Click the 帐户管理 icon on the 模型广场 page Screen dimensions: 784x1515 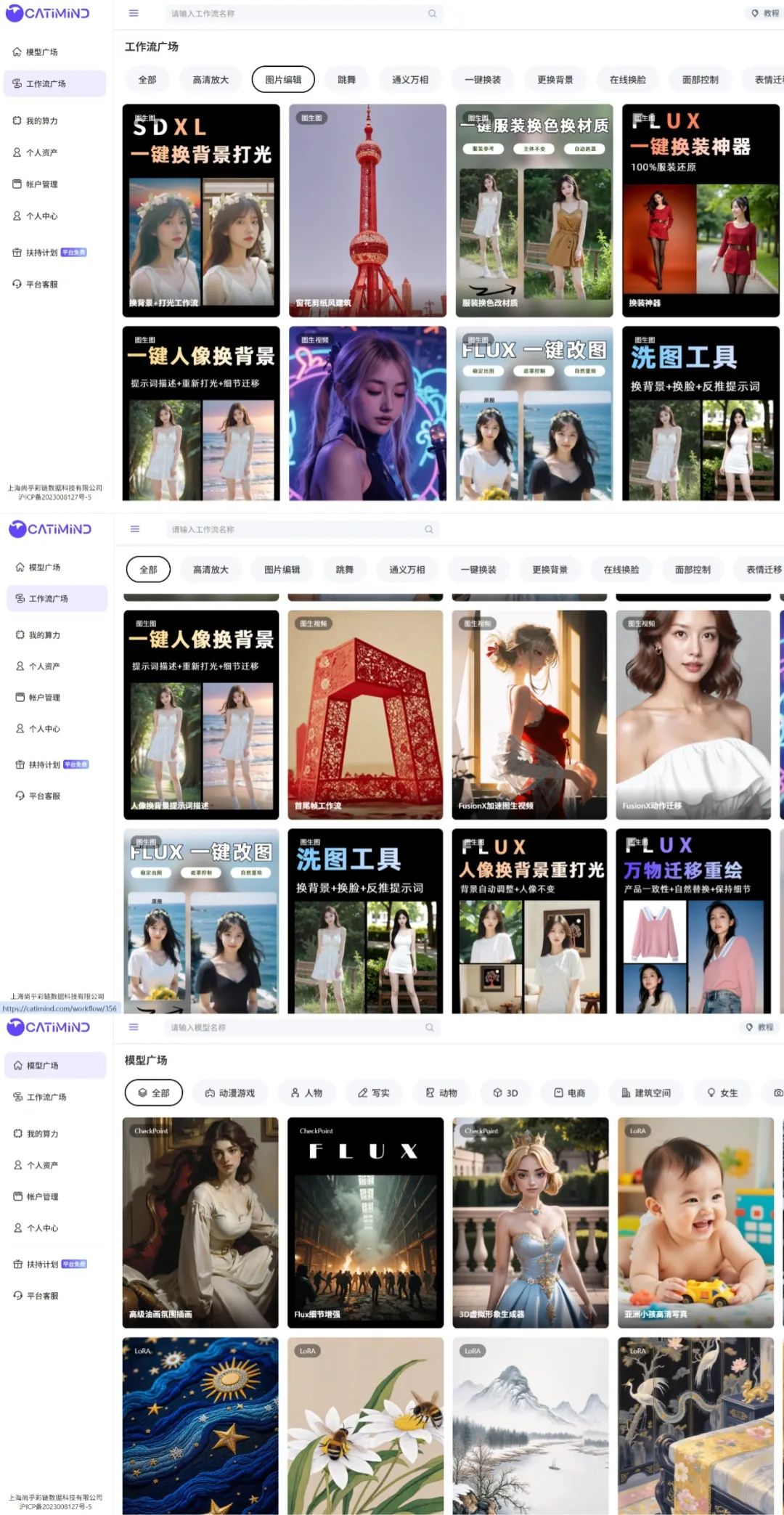pyautogui.click(x=18, y=1196)
